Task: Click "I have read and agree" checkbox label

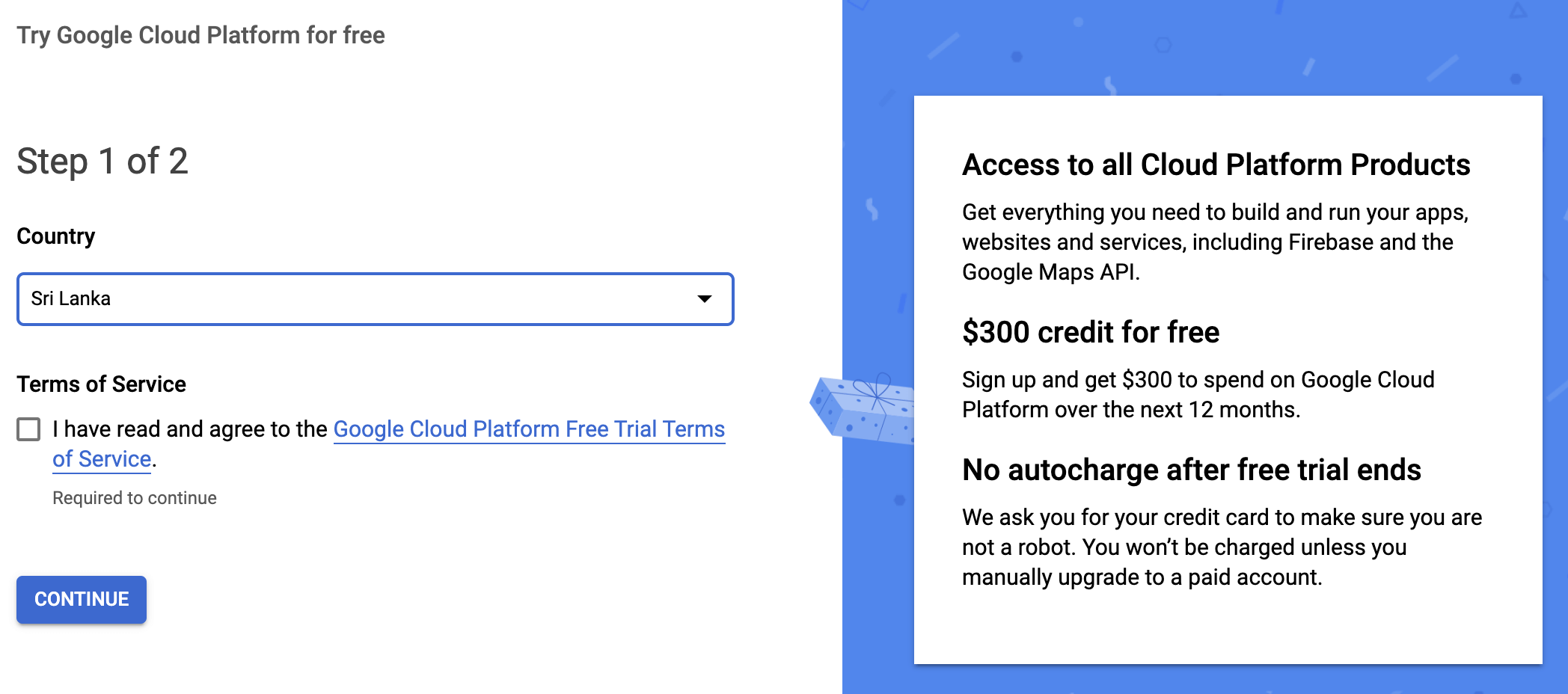Action: tap(190, 429)
